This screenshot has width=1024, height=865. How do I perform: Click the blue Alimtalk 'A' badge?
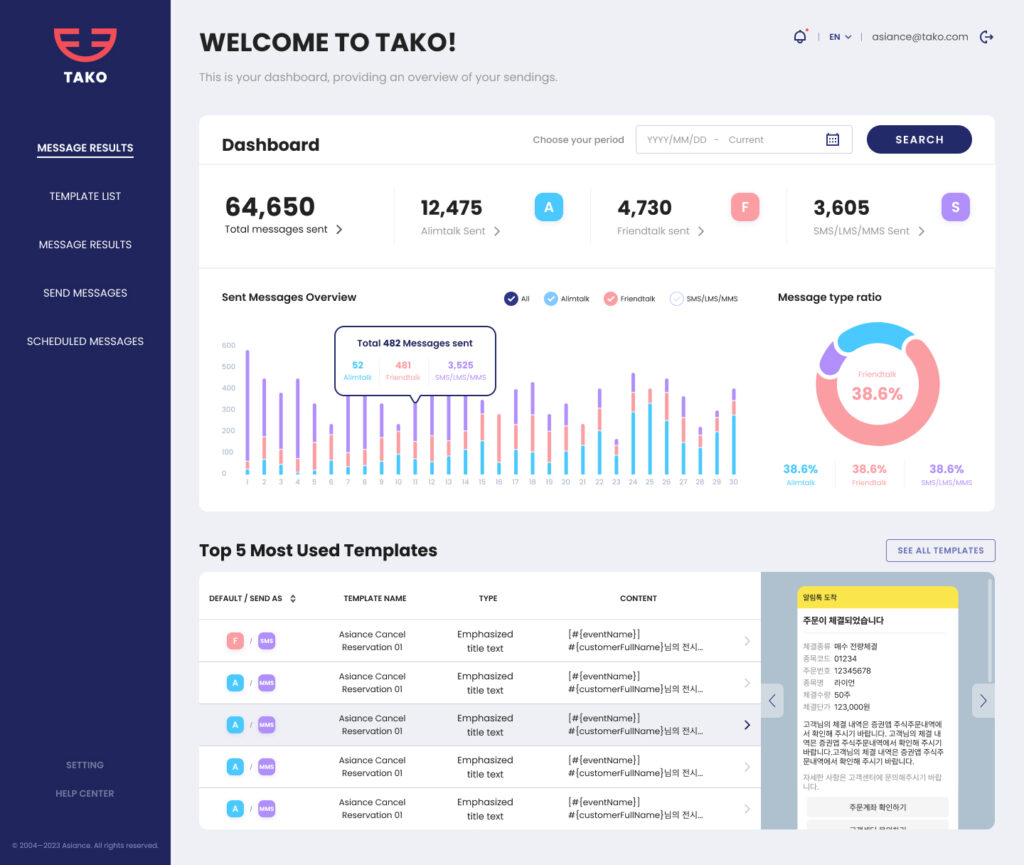[548, 207]
